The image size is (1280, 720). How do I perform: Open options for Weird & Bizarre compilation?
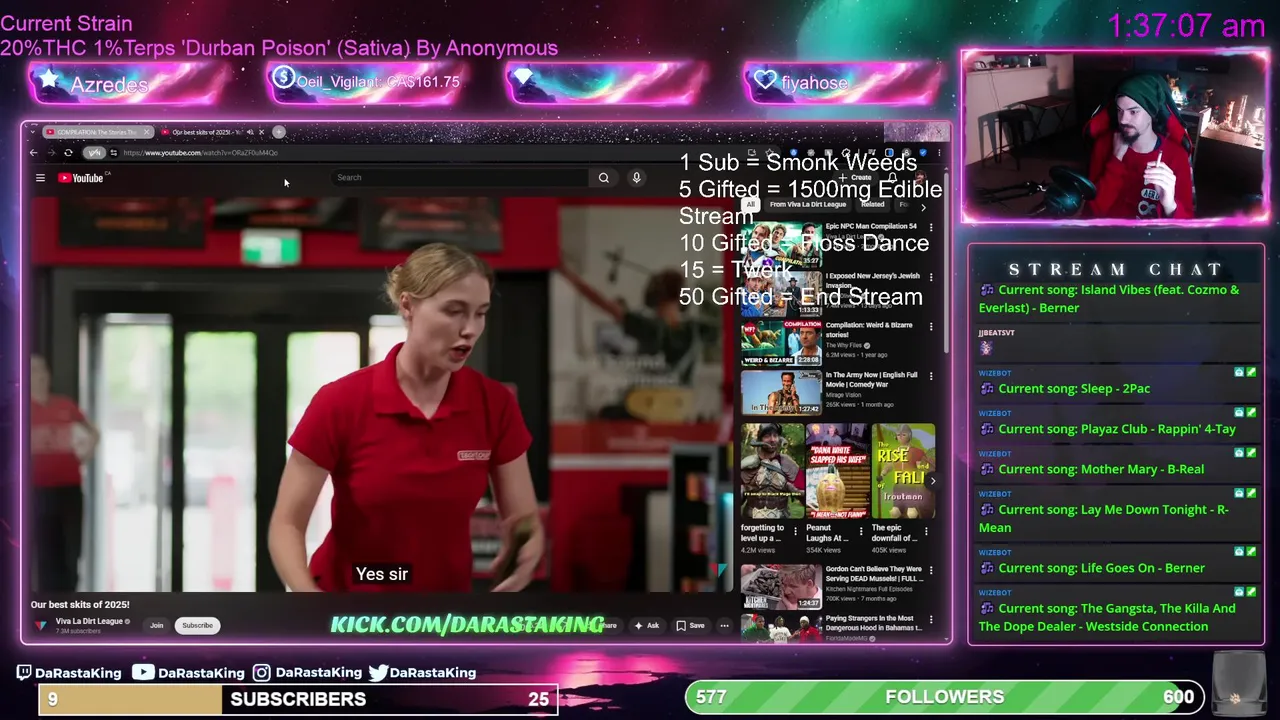click(x=931, y=327)
